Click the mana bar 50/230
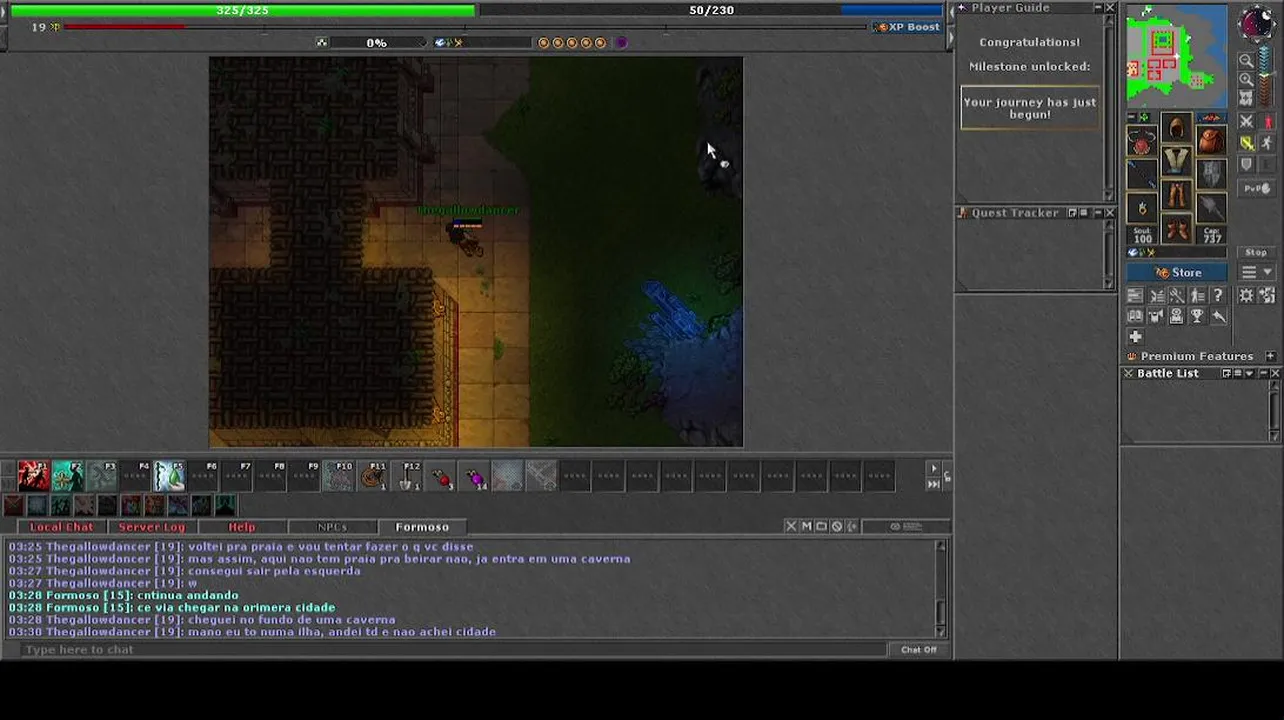This screenshot has height=720, width=1284. [711, 10]
